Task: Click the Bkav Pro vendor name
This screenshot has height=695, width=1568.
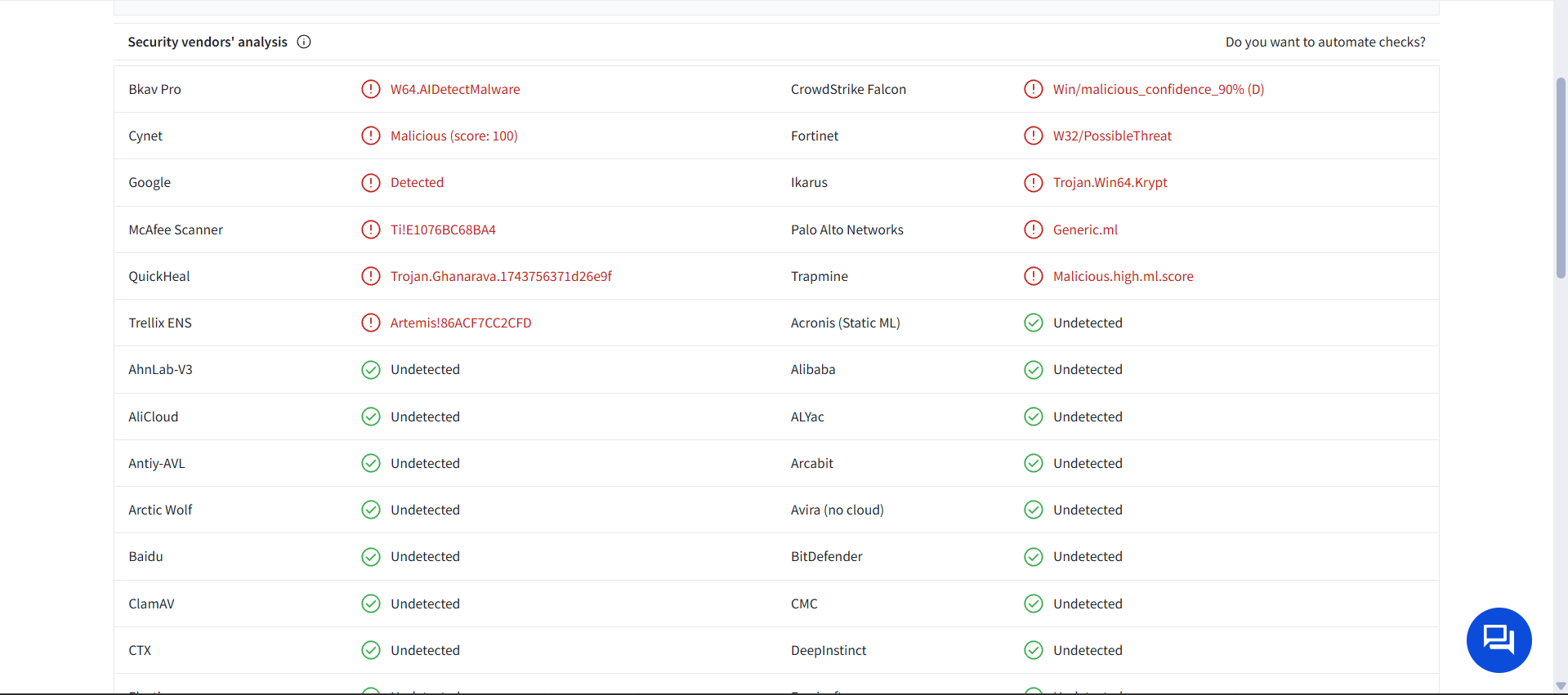Action: click(154, 89)
